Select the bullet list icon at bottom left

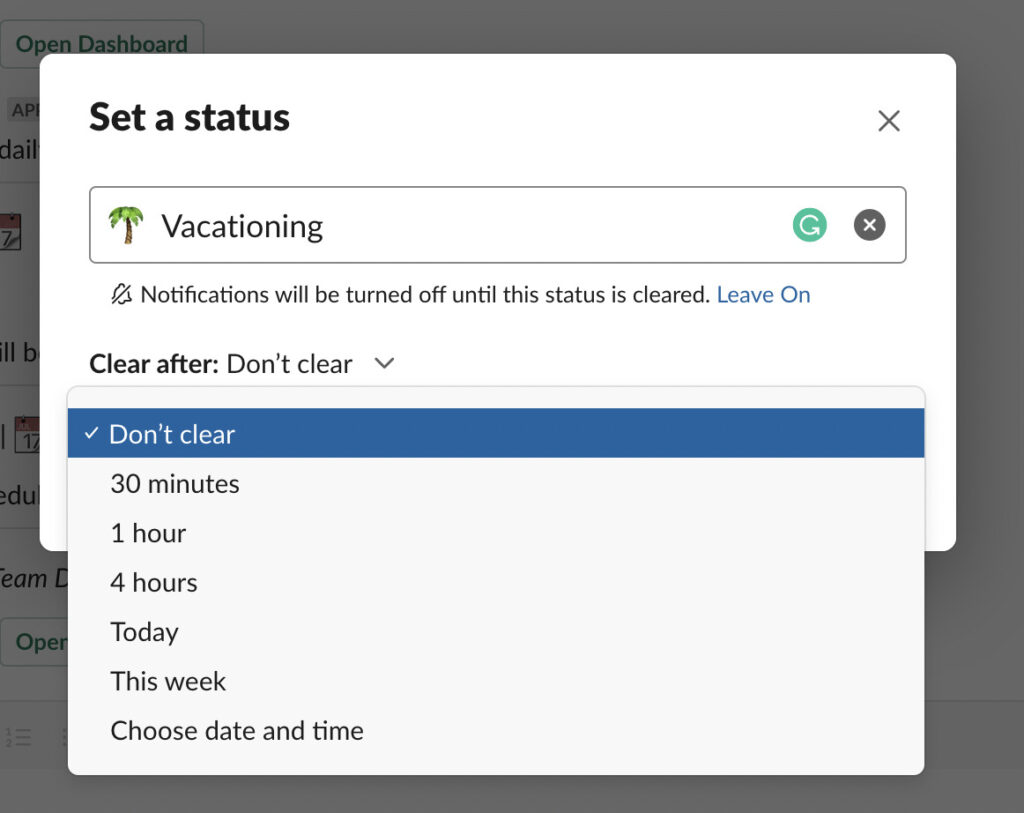(65, 738)
